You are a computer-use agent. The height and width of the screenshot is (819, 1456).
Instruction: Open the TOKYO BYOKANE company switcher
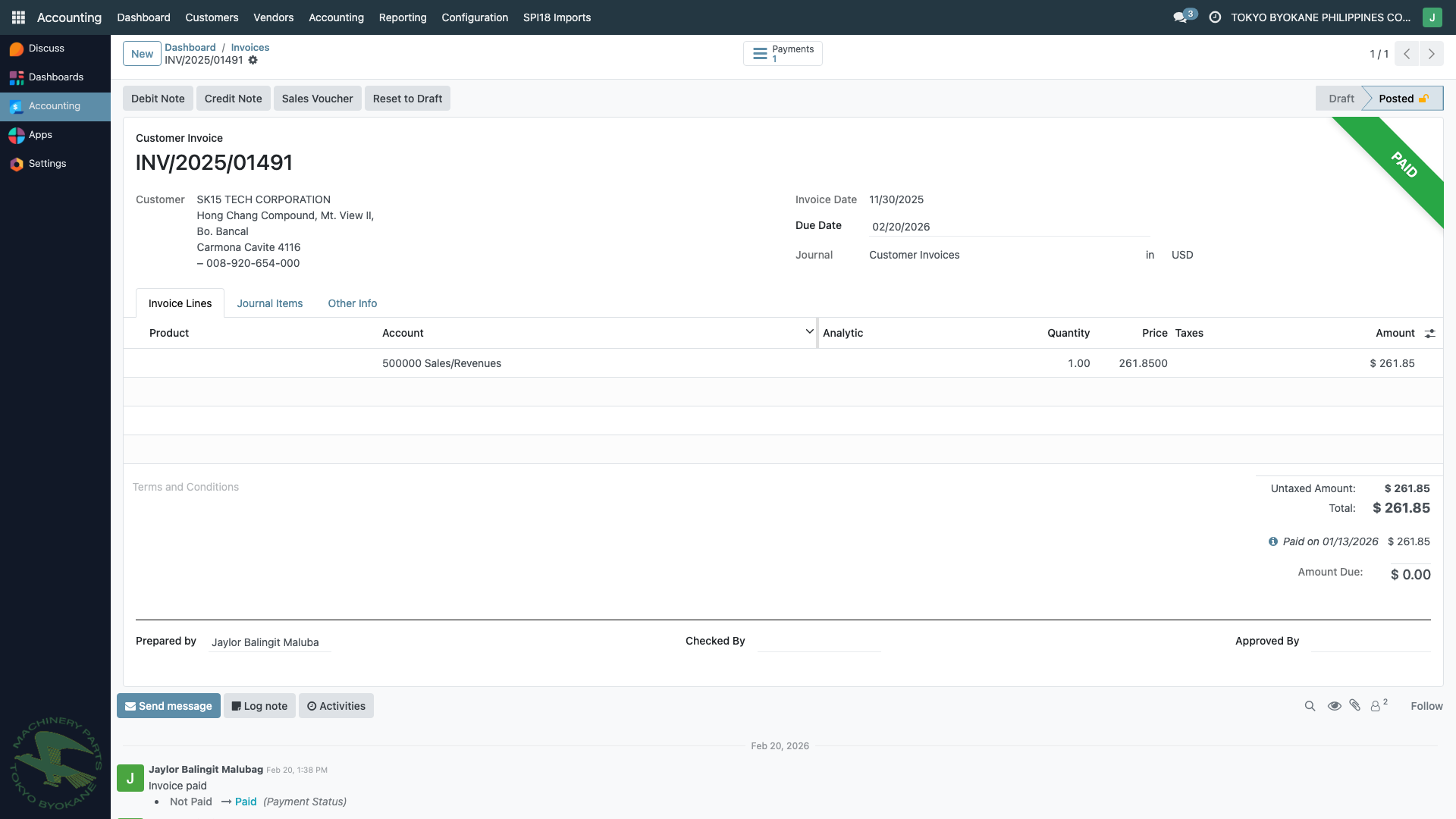click(x=1320, y=17)
